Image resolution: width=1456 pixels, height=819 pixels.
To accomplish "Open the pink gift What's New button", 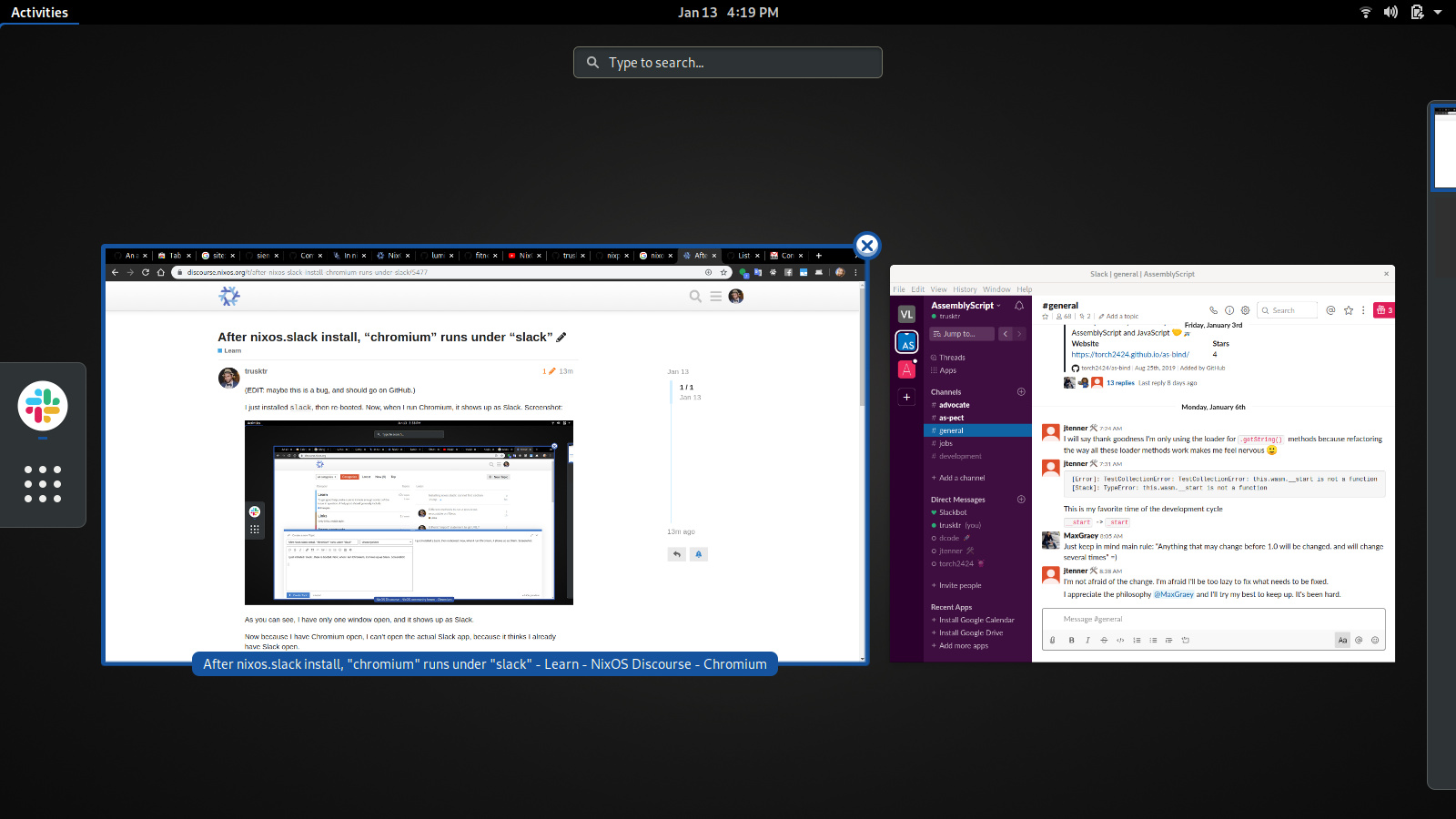I will [1383, 310].
